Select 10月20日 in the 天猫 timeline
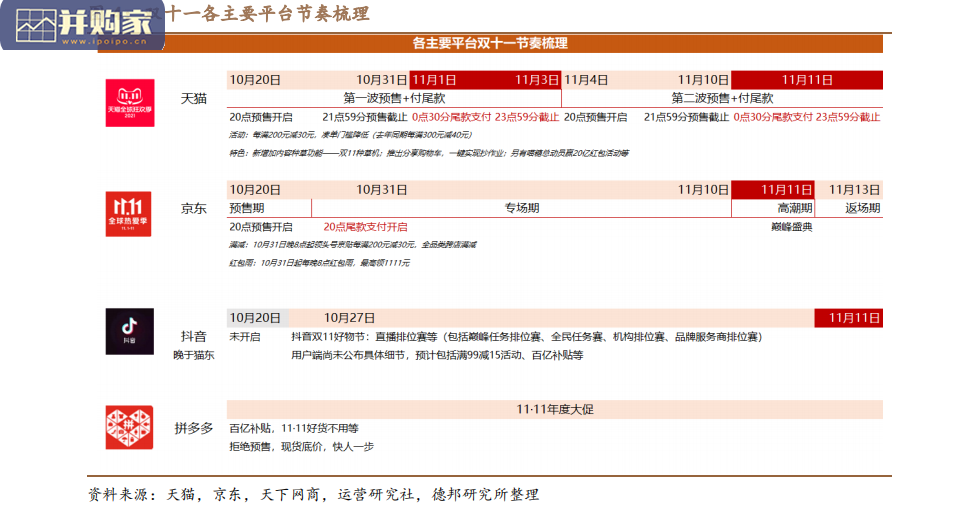This screenshot has width=957, height=509. pyautogui.click(x=255, y=80)
